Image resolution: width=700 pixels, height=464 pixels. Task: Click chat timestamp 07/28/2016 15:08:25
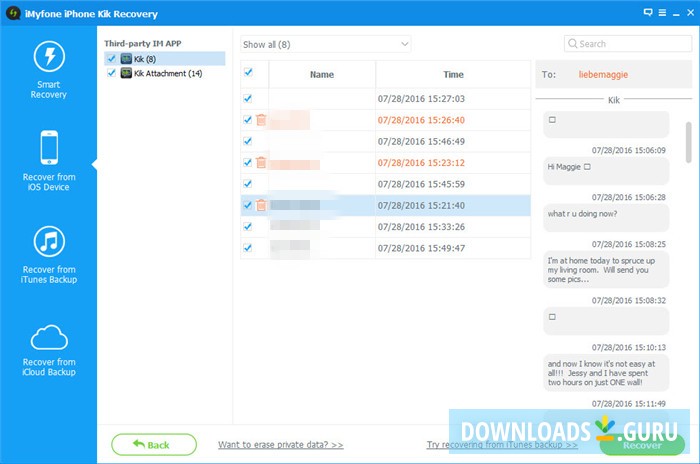point(629,244)
